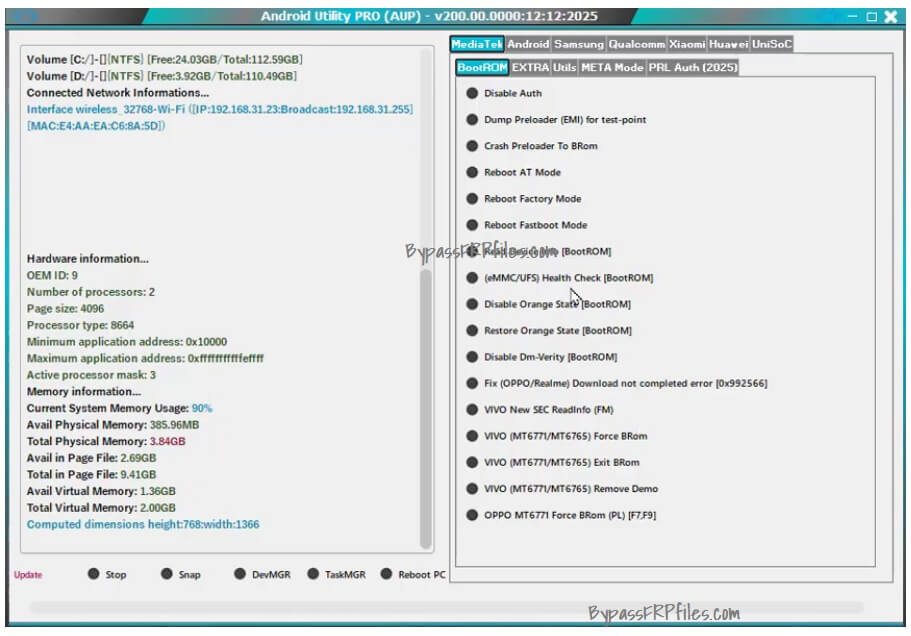The width and height of the screenshot is (911, 636).
Task: Choose the VIVO Remove Demo option
Action: (x=559, y=488)
